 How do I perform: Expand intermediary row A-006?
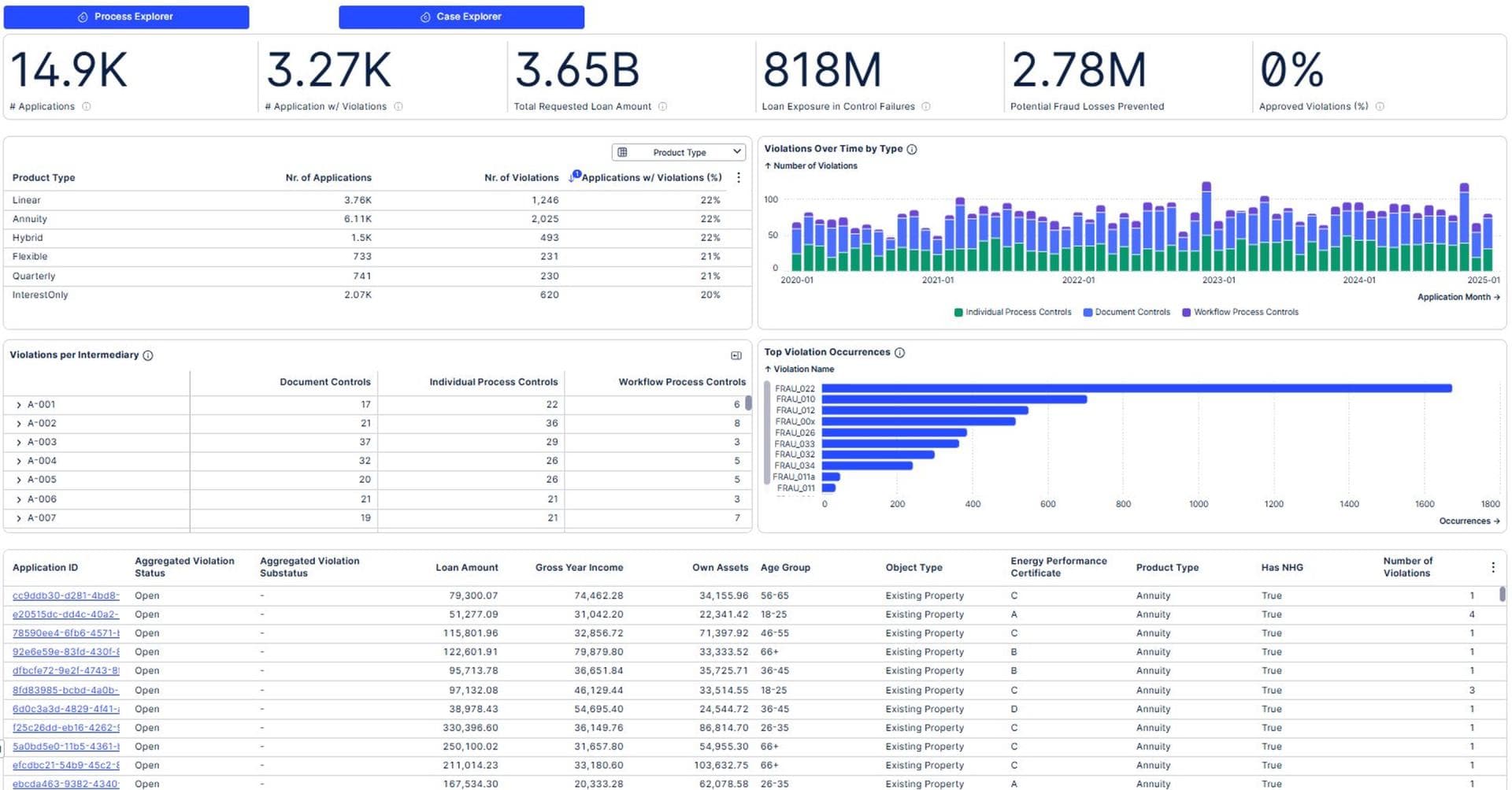pyautogui.click(x=19, y=499)
